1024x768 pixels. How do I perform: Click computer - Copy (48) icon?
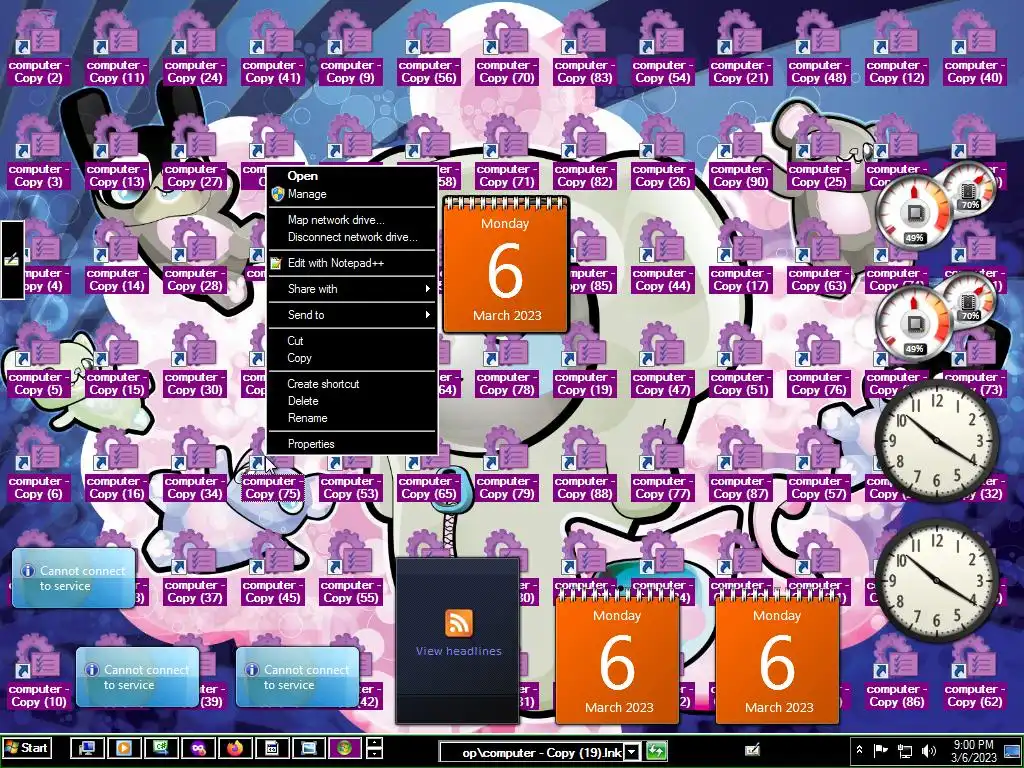click(x=818, y=49)
